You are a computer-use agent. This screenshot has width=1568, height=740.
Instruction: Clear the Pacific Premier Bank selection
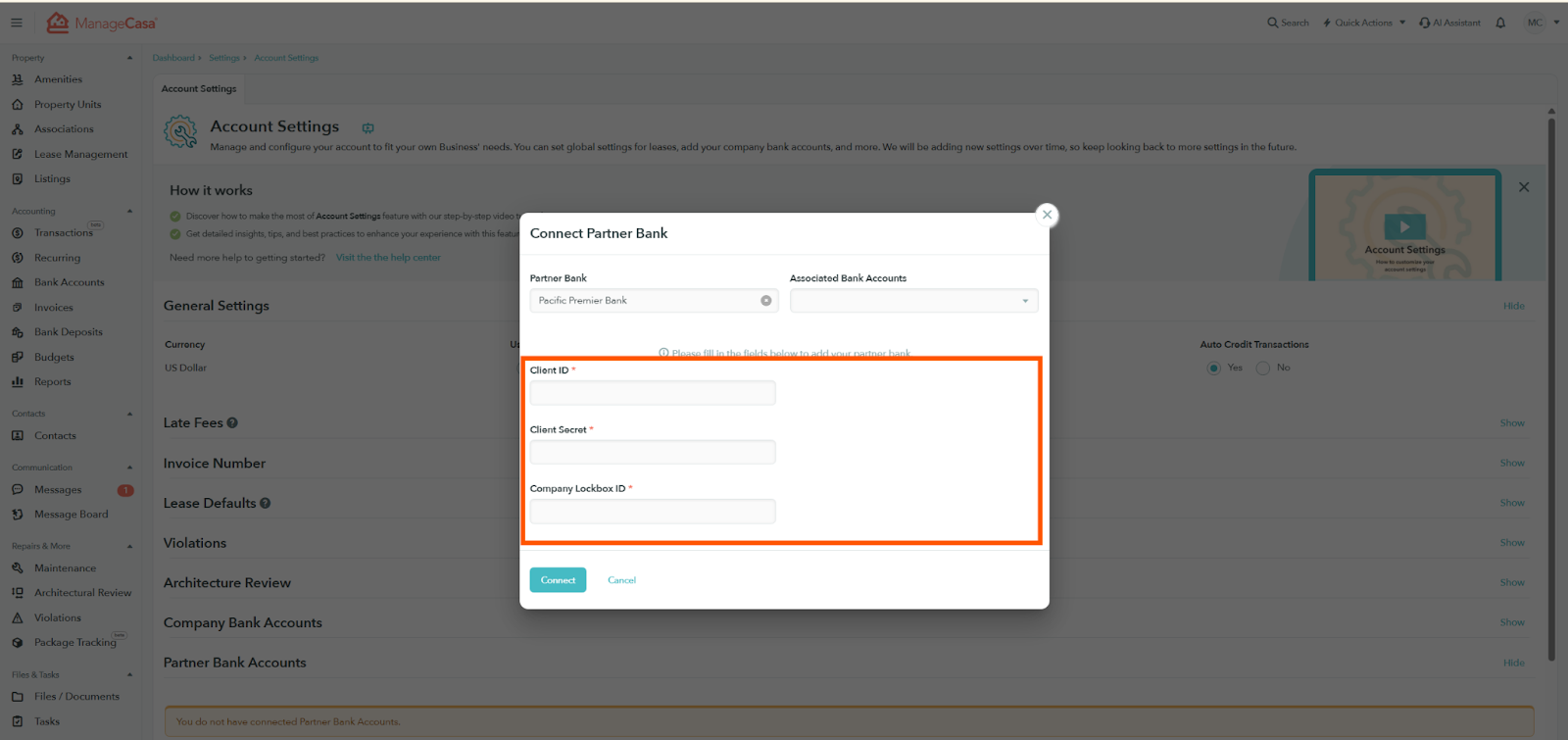coord(766,301)
